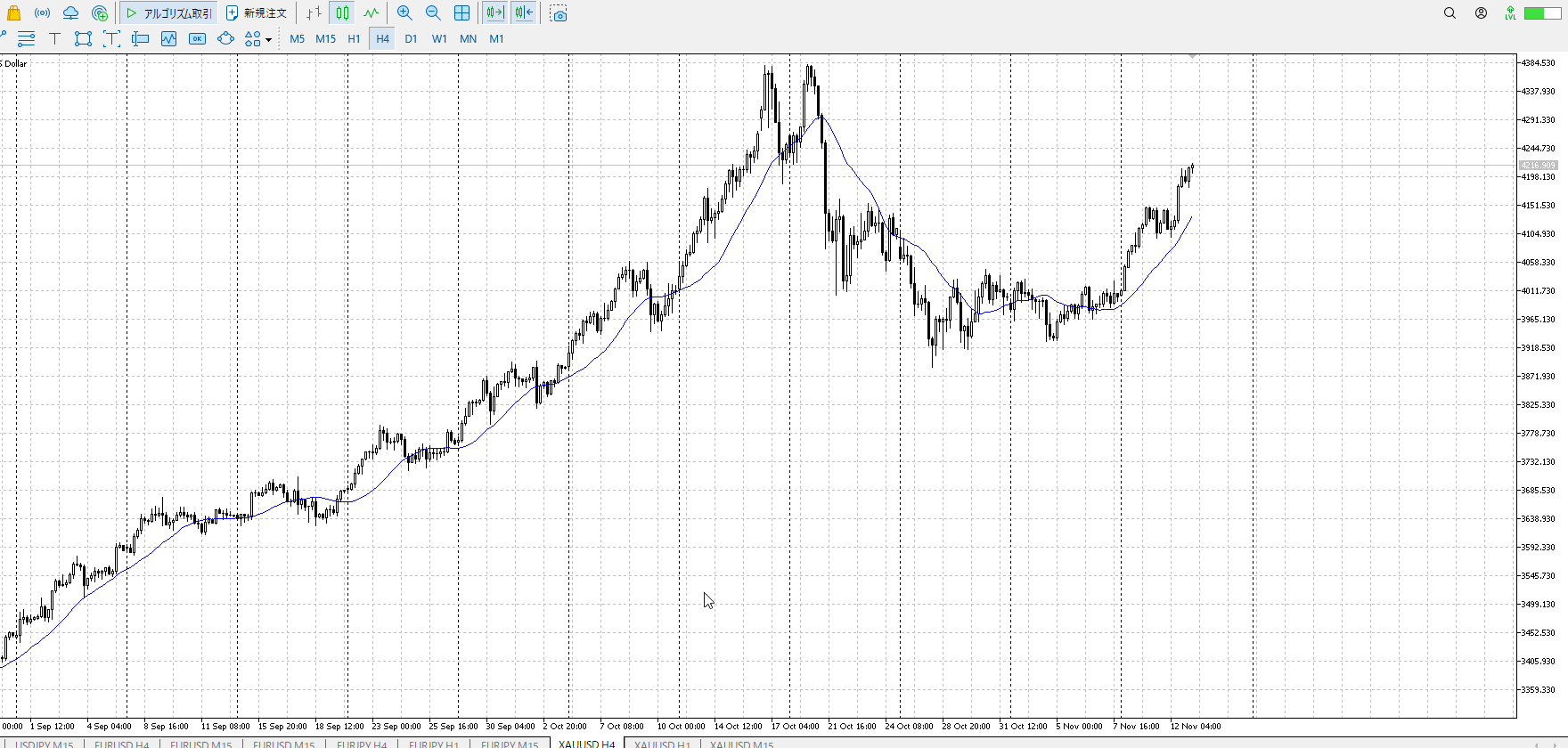Click the zoom out magnifier icon
The width and height of the screenshot is (1568, 748).
click(x=433, y=13)
